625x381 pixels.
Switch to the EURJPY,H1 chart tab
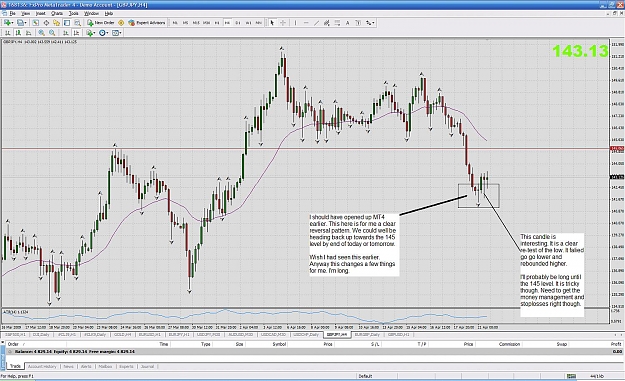pyautogui.click(x=179, y=334)
